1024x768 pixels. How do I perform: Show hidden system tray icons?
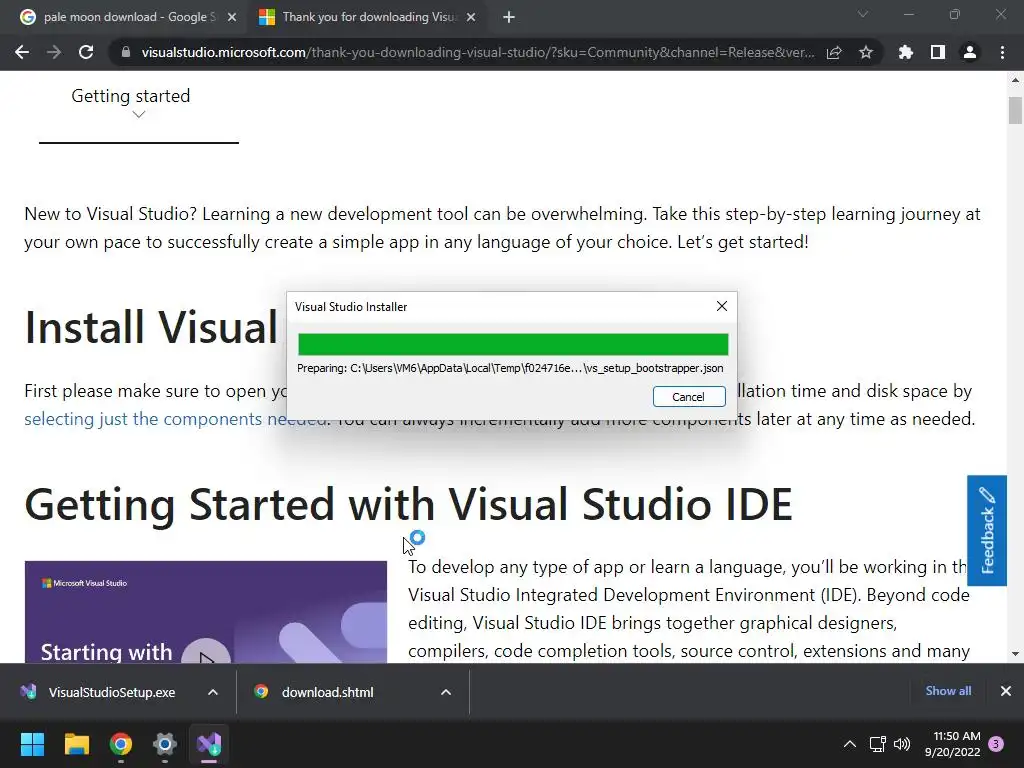[x=850, y=744]
